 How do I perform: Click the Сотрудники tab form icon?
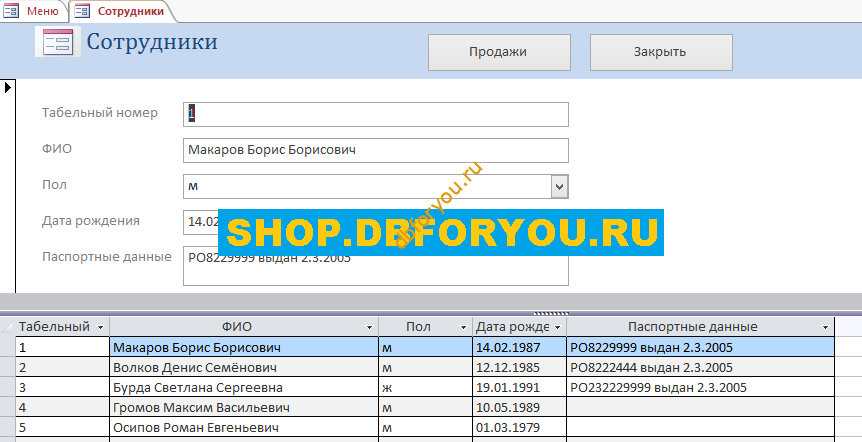(82, 10)
